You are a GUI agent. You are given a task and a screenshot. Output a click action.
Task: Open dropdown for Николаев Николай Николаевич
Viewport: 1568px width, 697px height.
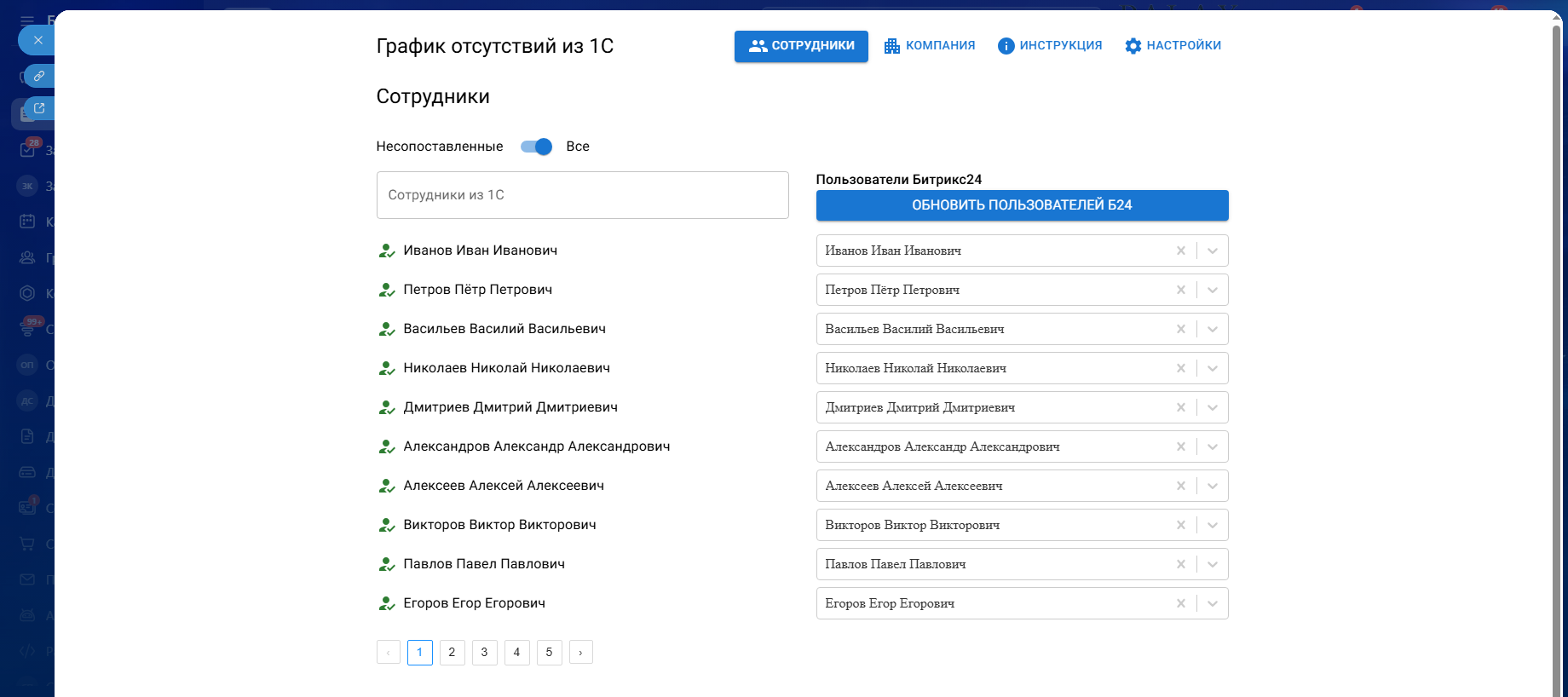click(x=1212, y=368)
